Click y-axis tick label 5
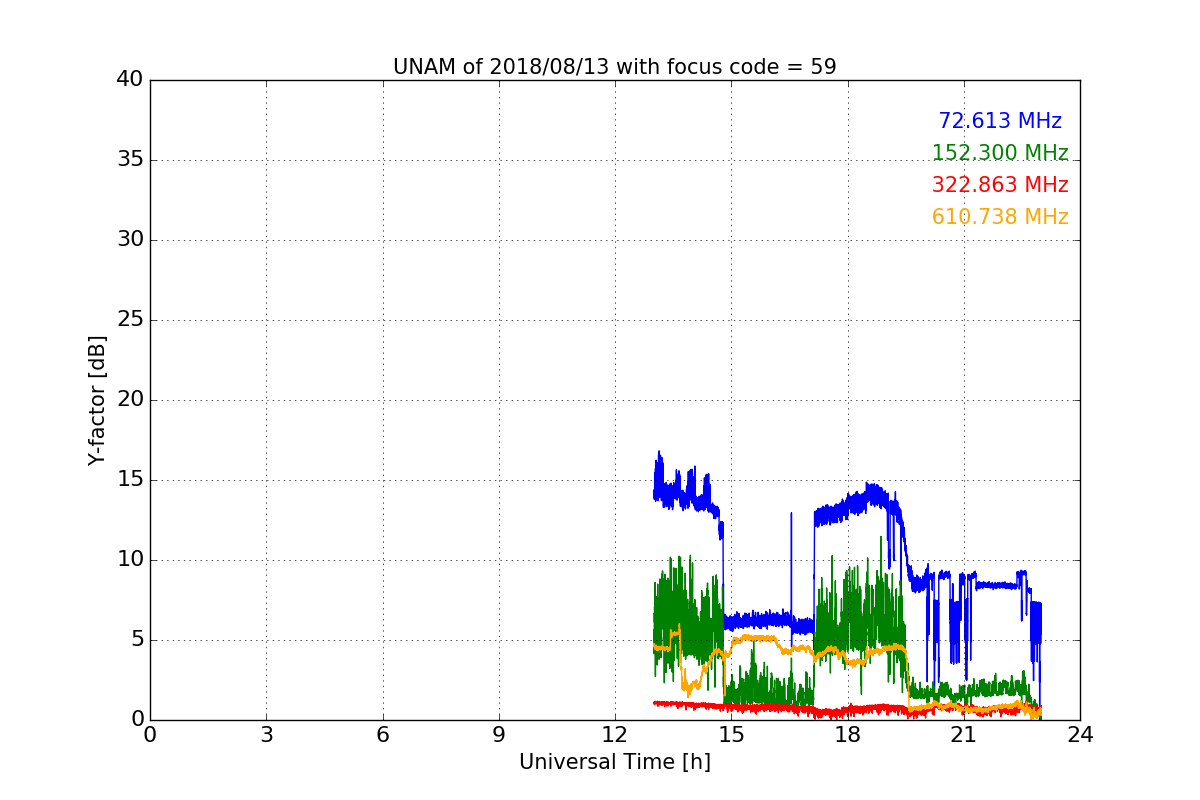Viewport: 1200px width, 800px height. tap(137, 640)
